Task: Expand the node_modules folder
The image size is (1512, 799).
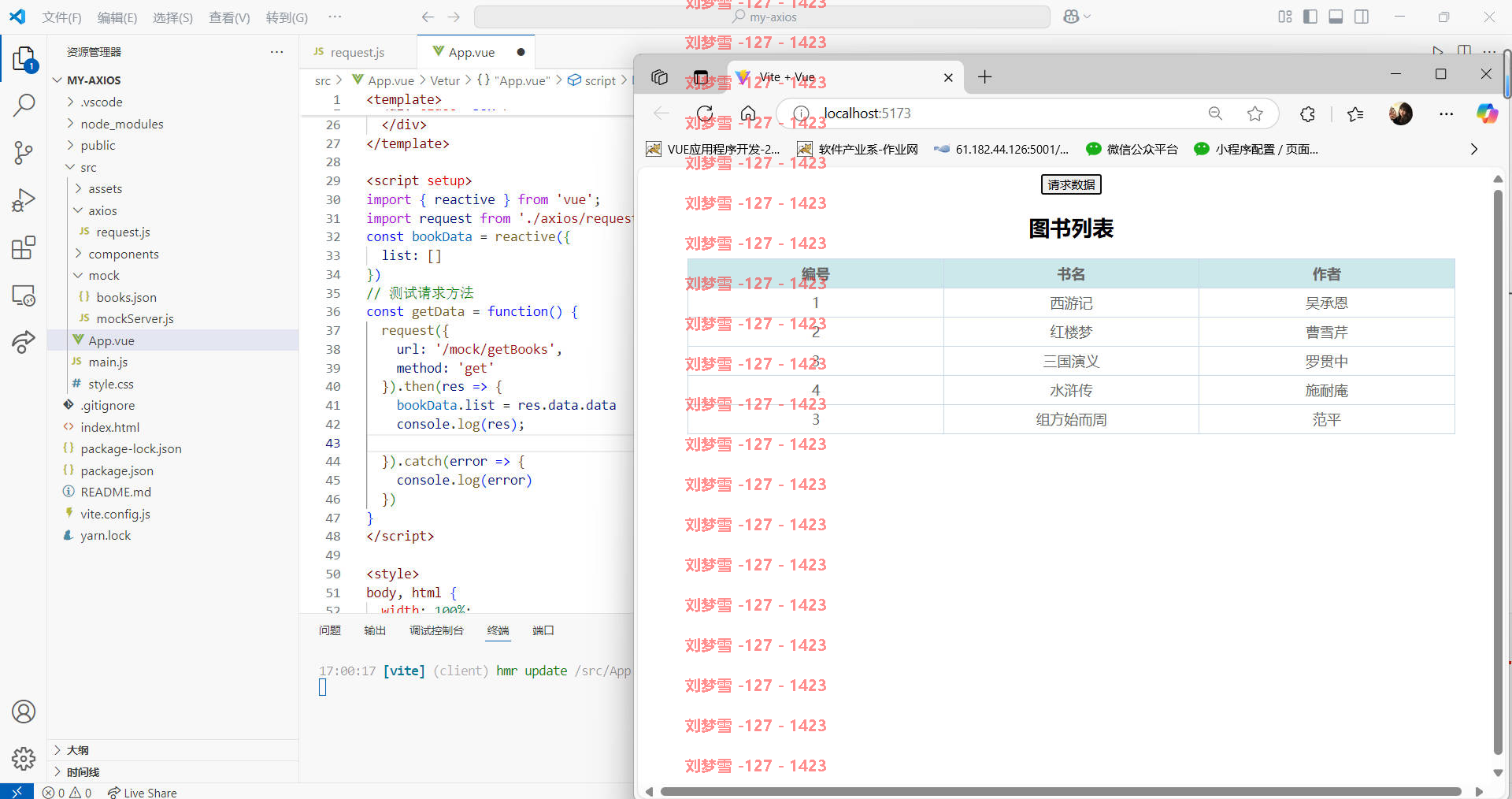Action: point(71,124)
